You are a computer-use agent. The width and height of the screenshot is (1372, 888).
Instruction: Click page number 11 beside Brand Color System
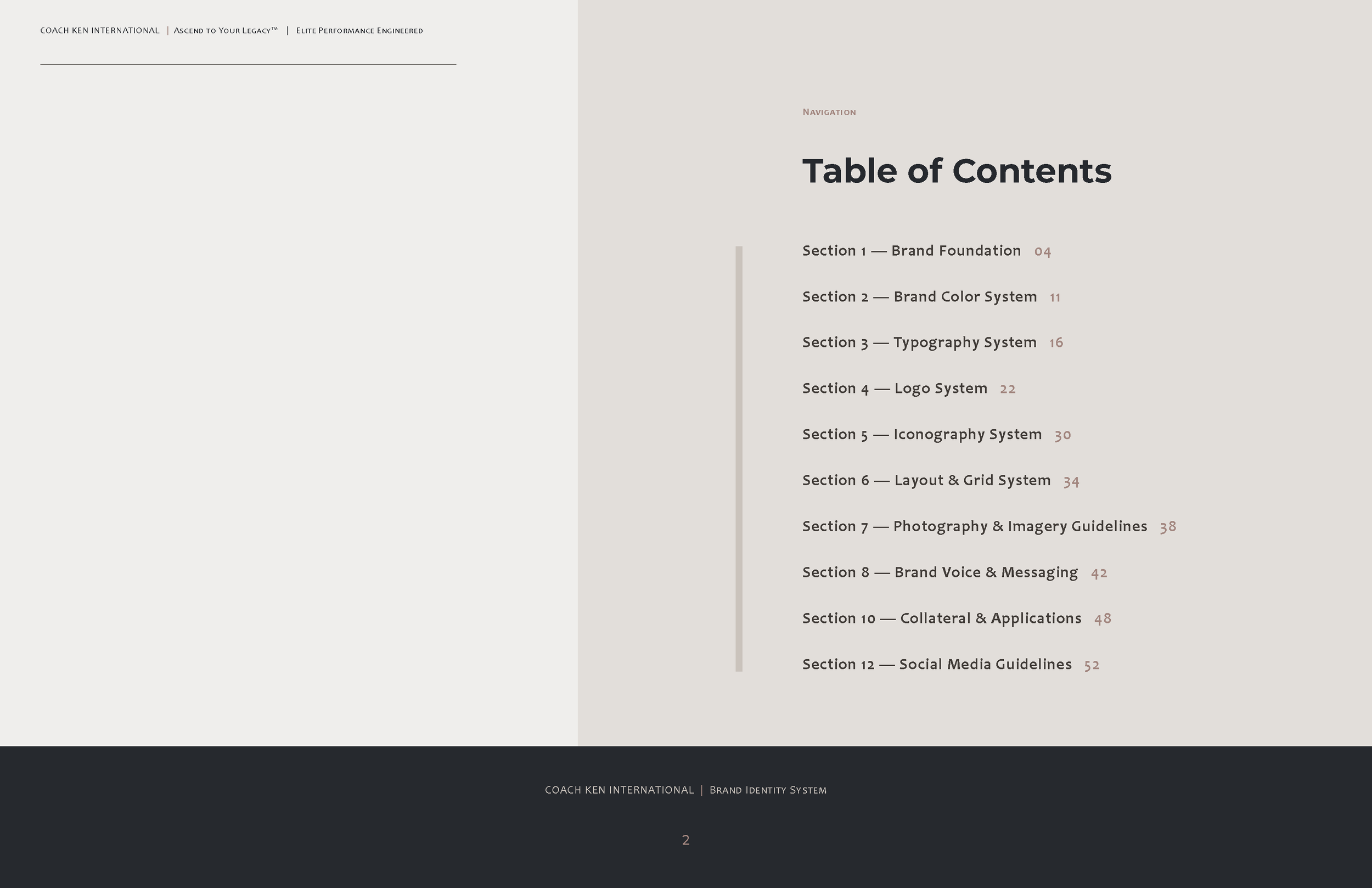point(1055,297)
